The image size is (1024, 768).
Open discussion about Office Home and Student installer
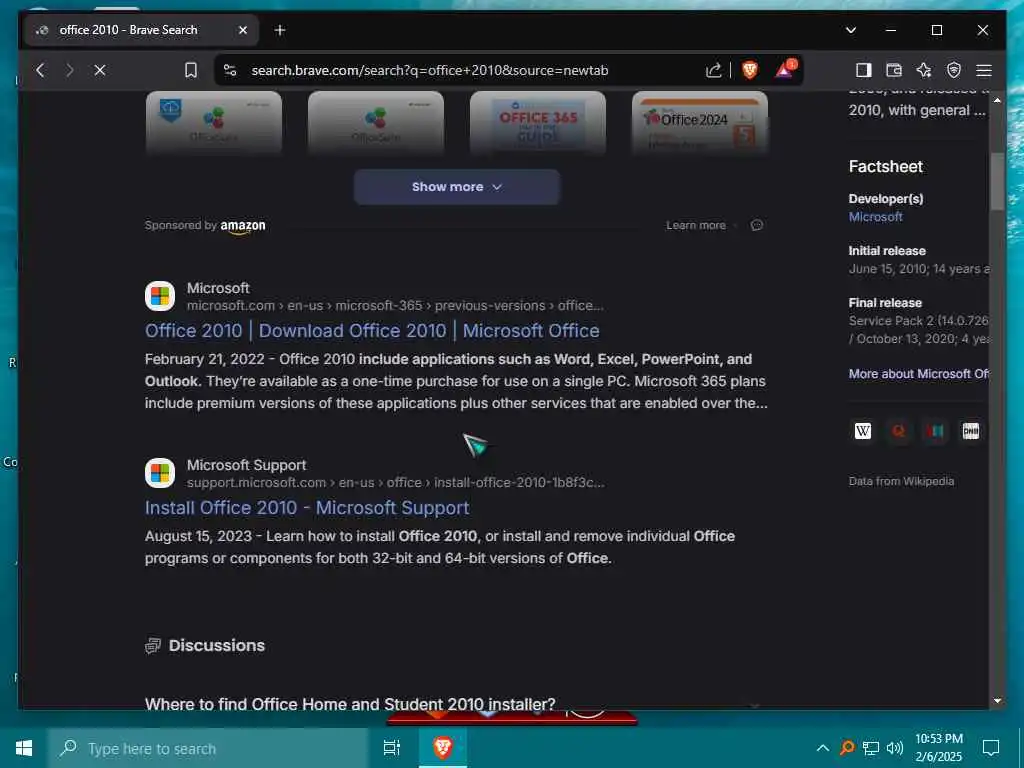coord(350,703)
